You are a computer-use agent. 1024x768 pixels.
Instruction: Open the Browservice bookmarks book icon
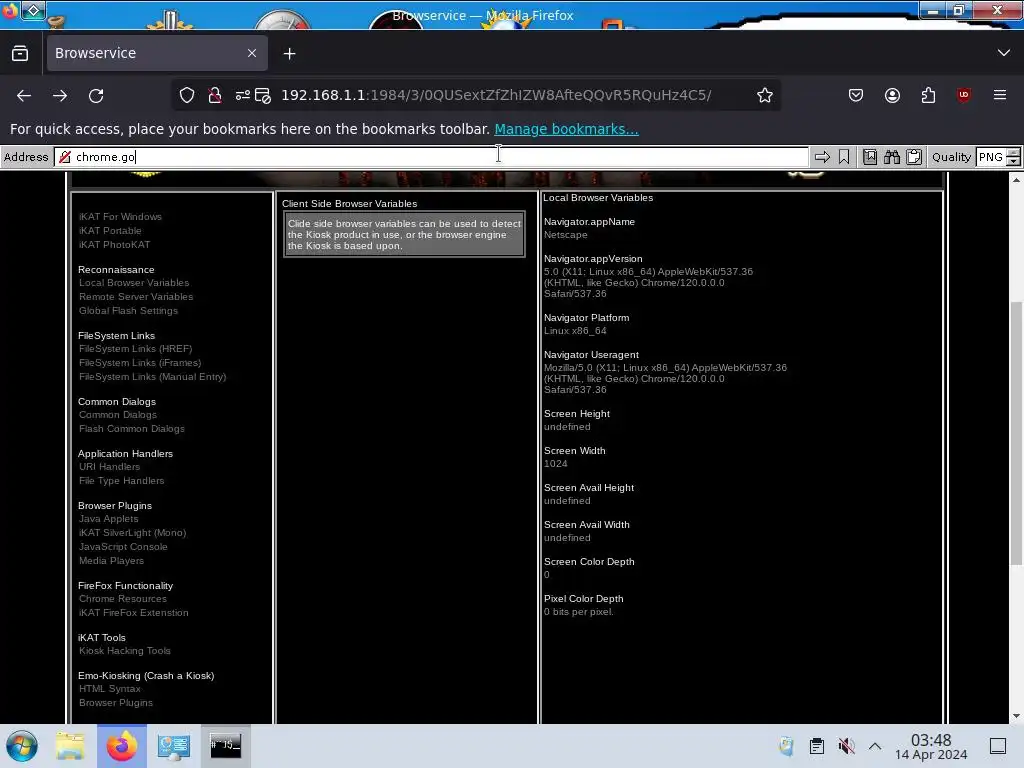[x=870, y=157]
